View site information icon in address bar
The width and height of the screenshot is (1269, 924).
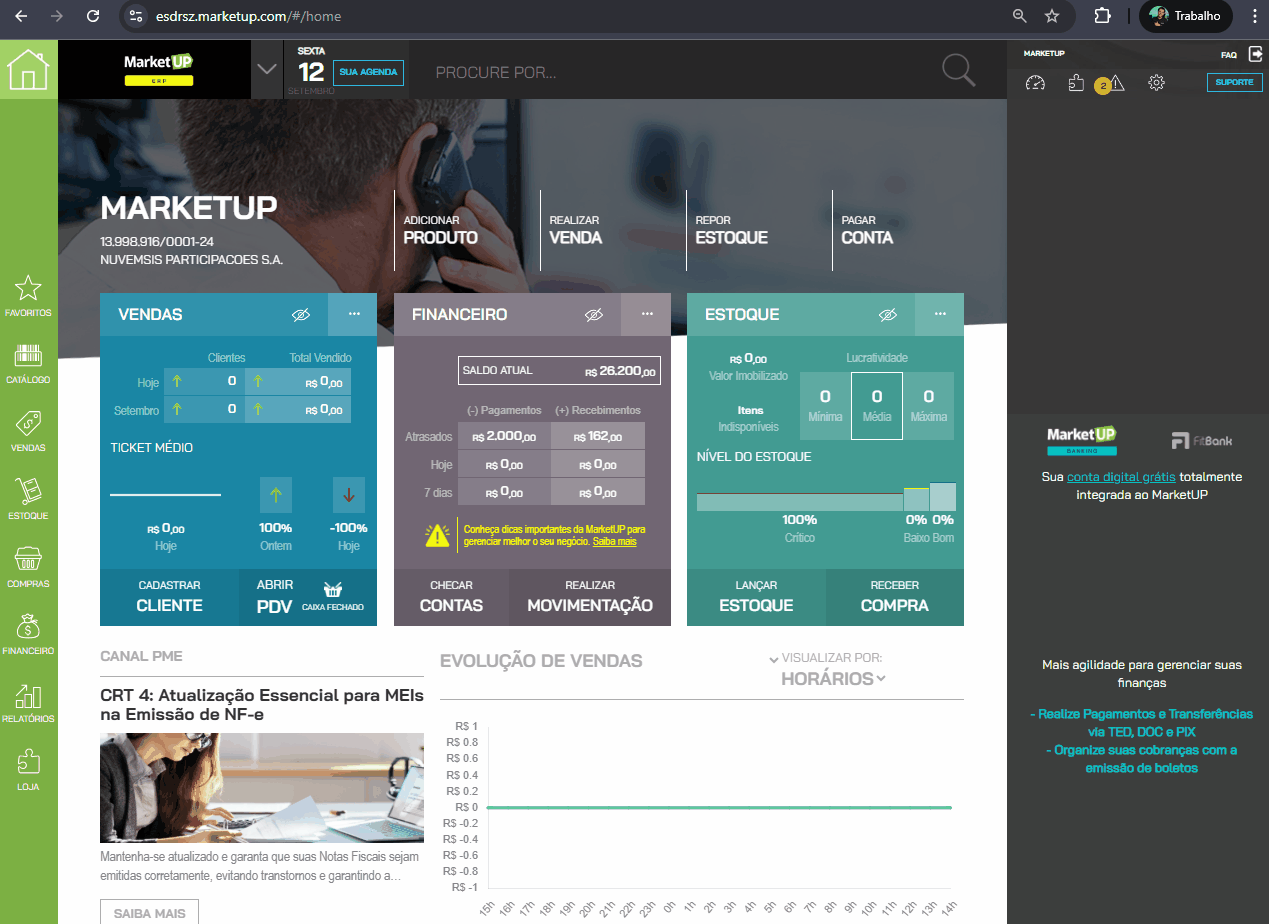[137, 16]
